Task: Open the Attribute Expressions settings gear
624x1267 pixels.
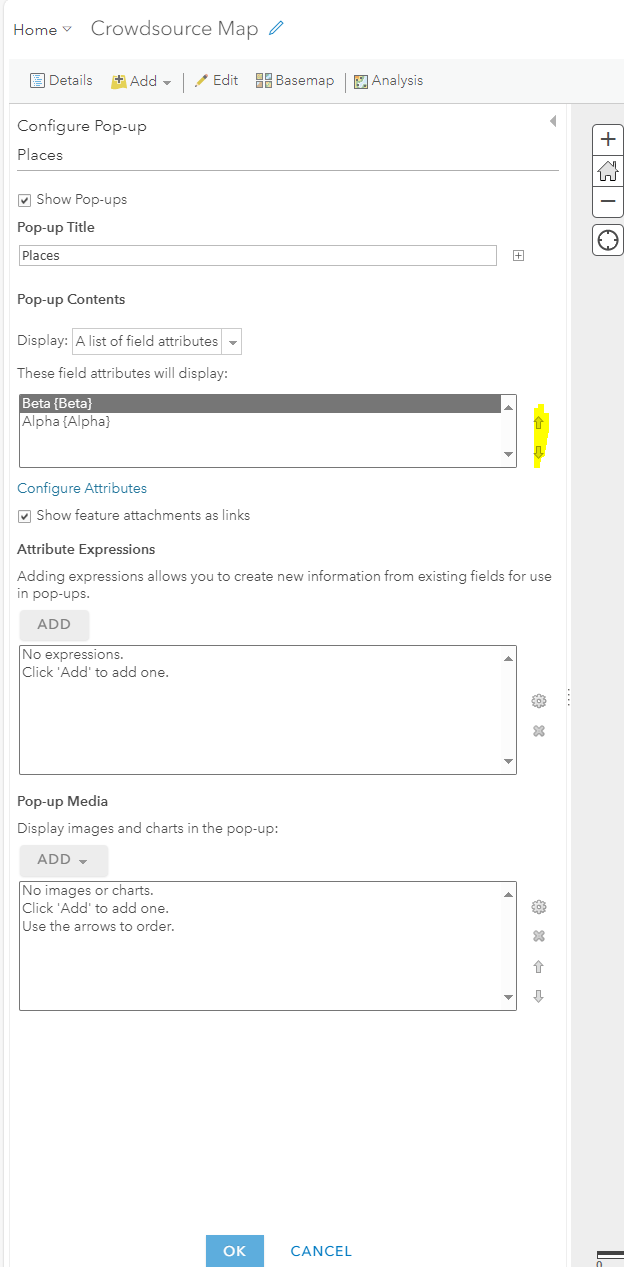Action: 539,701
